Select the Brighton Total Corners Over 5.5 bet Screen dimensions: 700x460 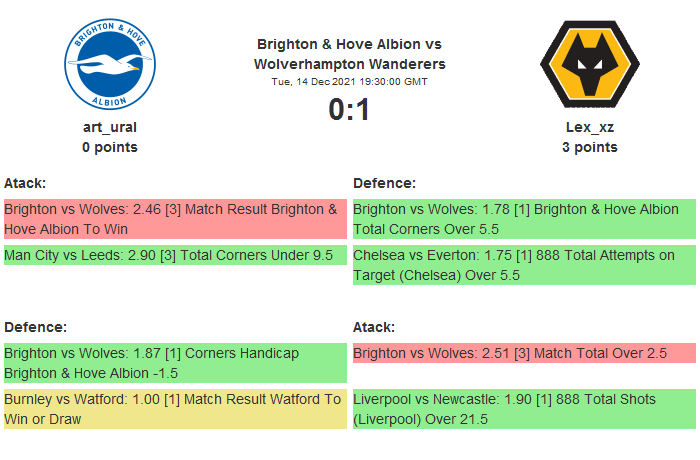point(524,219)
